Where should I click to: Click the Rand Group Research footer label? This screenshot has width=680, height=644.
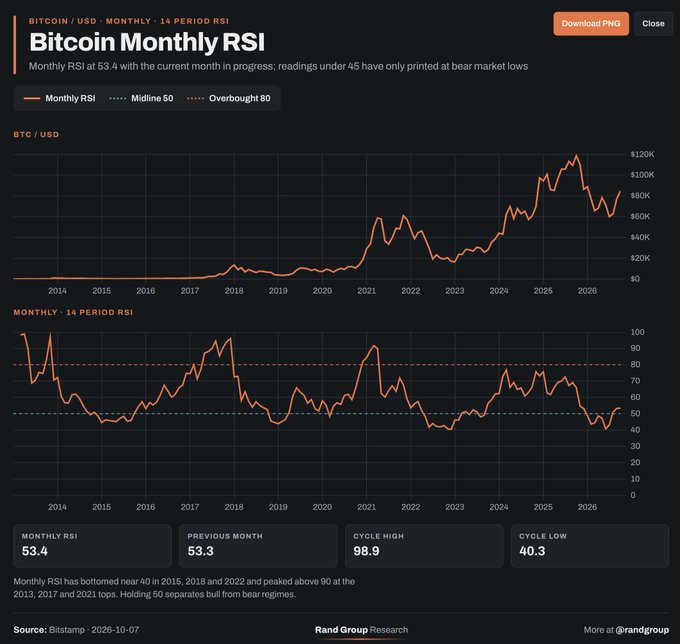(361, 630)
